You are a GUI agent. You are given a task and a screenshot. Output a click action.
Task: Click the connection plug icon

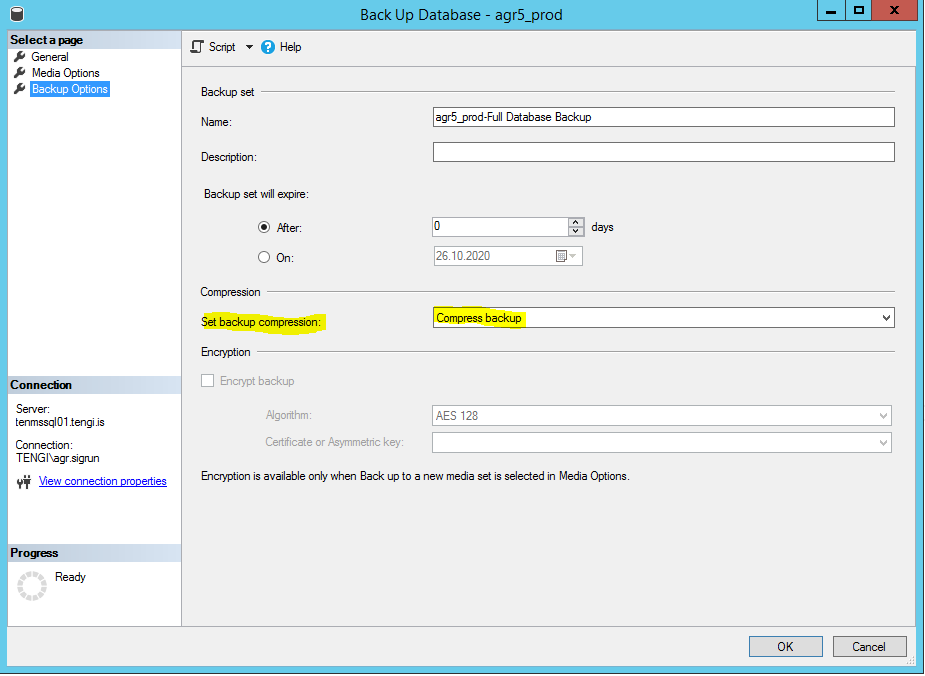24,482
